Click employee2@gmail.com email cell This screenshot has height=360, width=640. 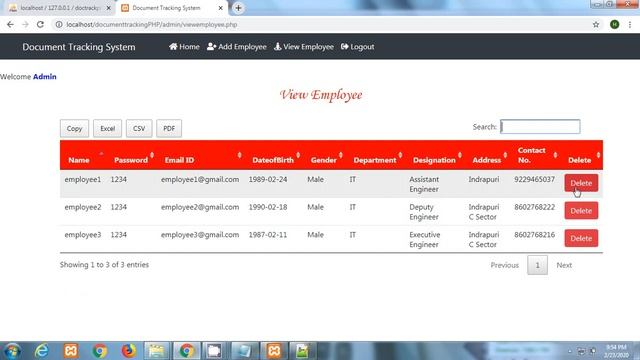pos(200,207)
